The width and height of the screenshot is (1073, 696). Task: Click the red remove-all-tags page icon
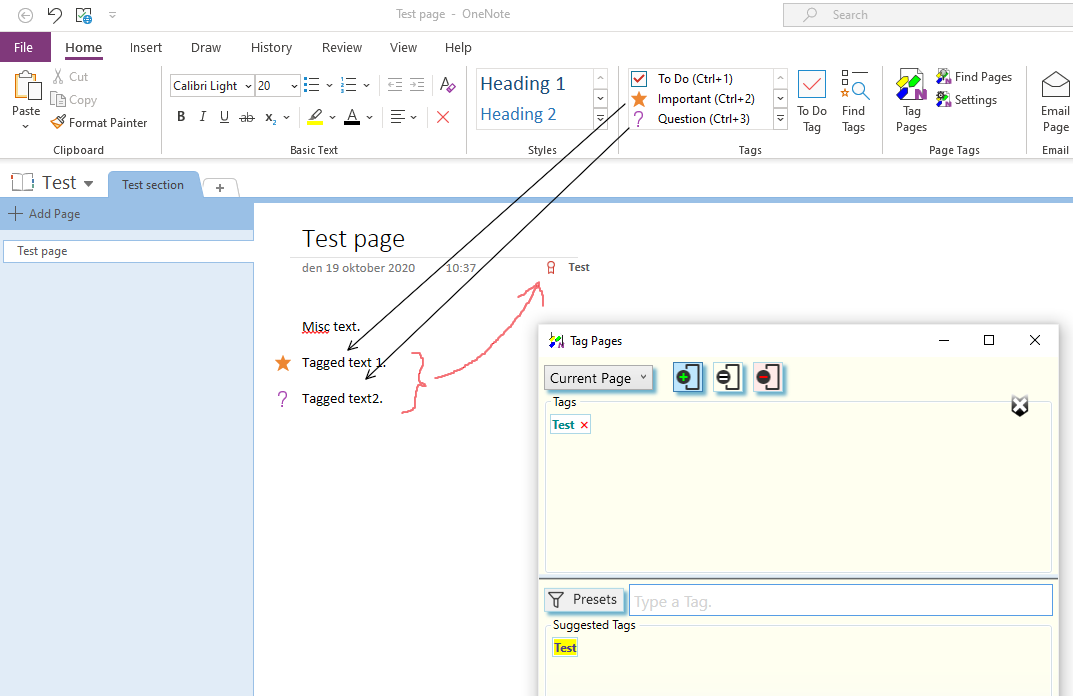pyautogui.click(x=768, y=377)
